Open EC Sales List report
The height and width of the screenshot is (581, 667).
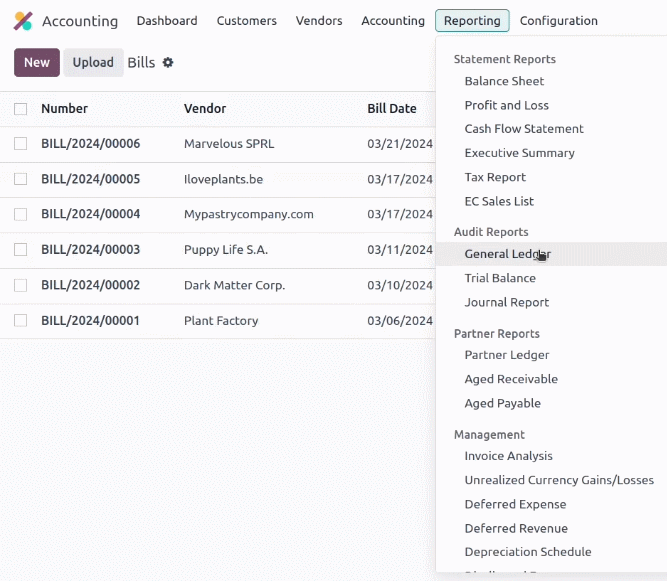499,201
